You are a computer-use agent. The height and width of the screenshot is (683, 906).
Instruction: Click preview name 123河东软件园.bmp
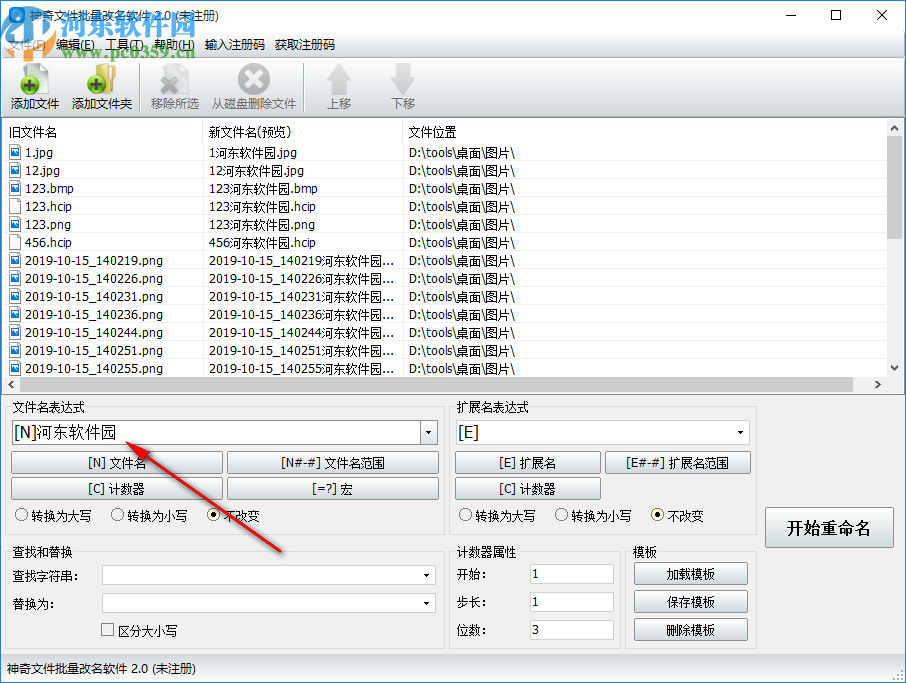263,188
